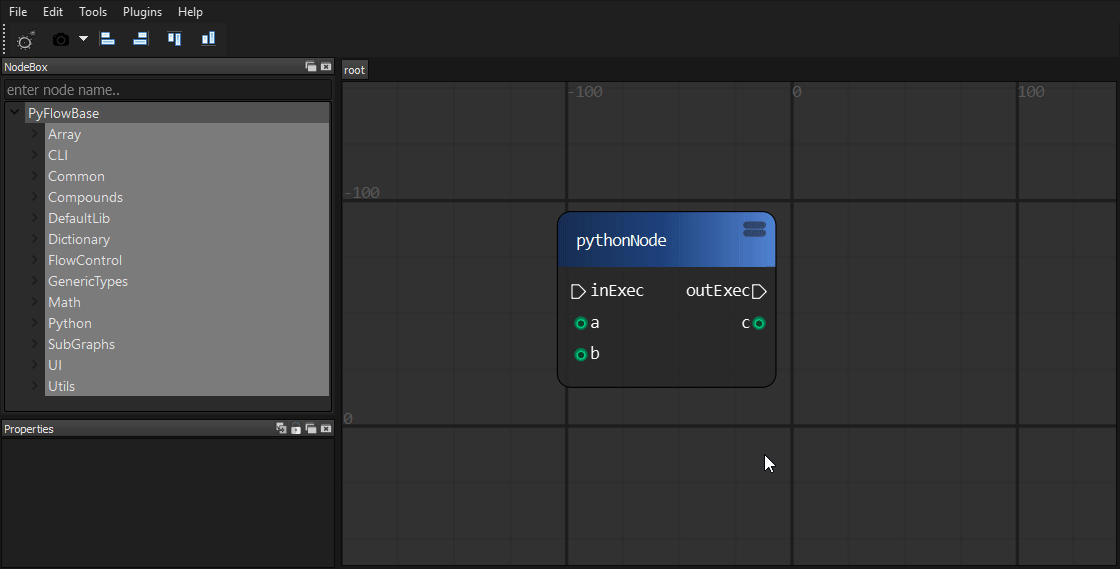Switch to the root graph tab
This screenshot has height=569, width=1120.
point(354,70)
